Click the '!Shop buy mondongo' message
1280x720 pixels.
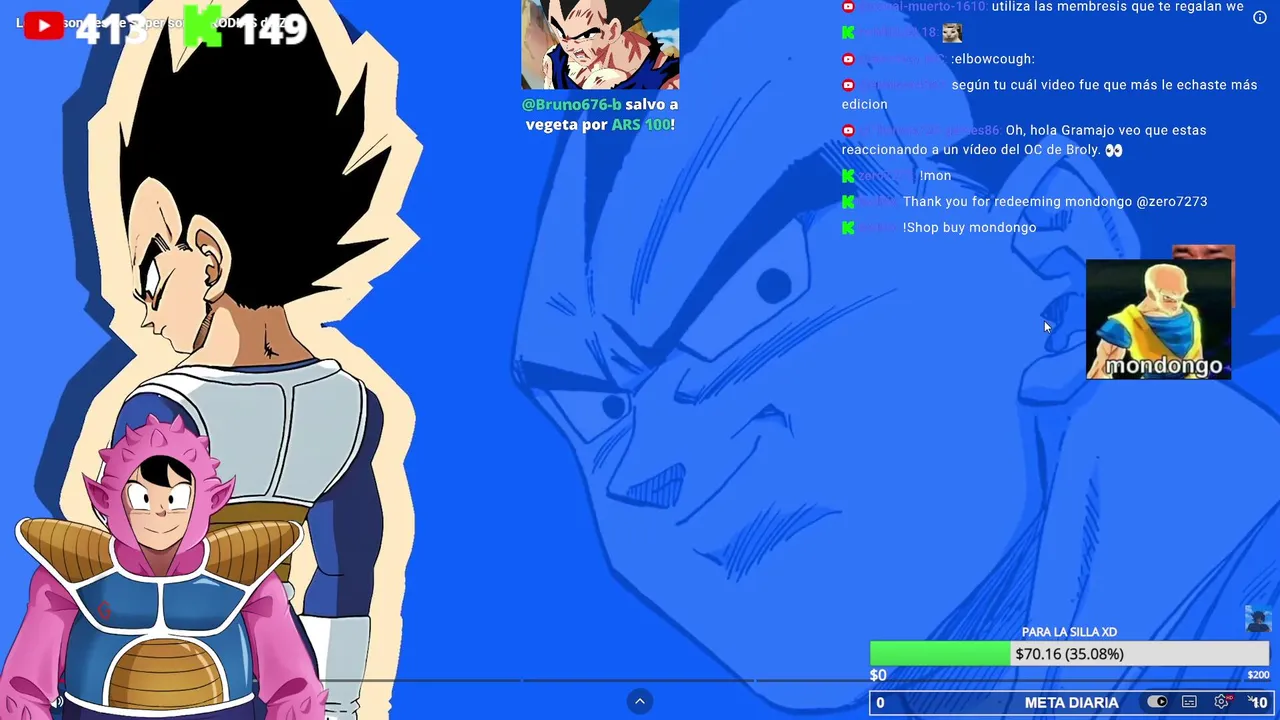pos(969,228)
